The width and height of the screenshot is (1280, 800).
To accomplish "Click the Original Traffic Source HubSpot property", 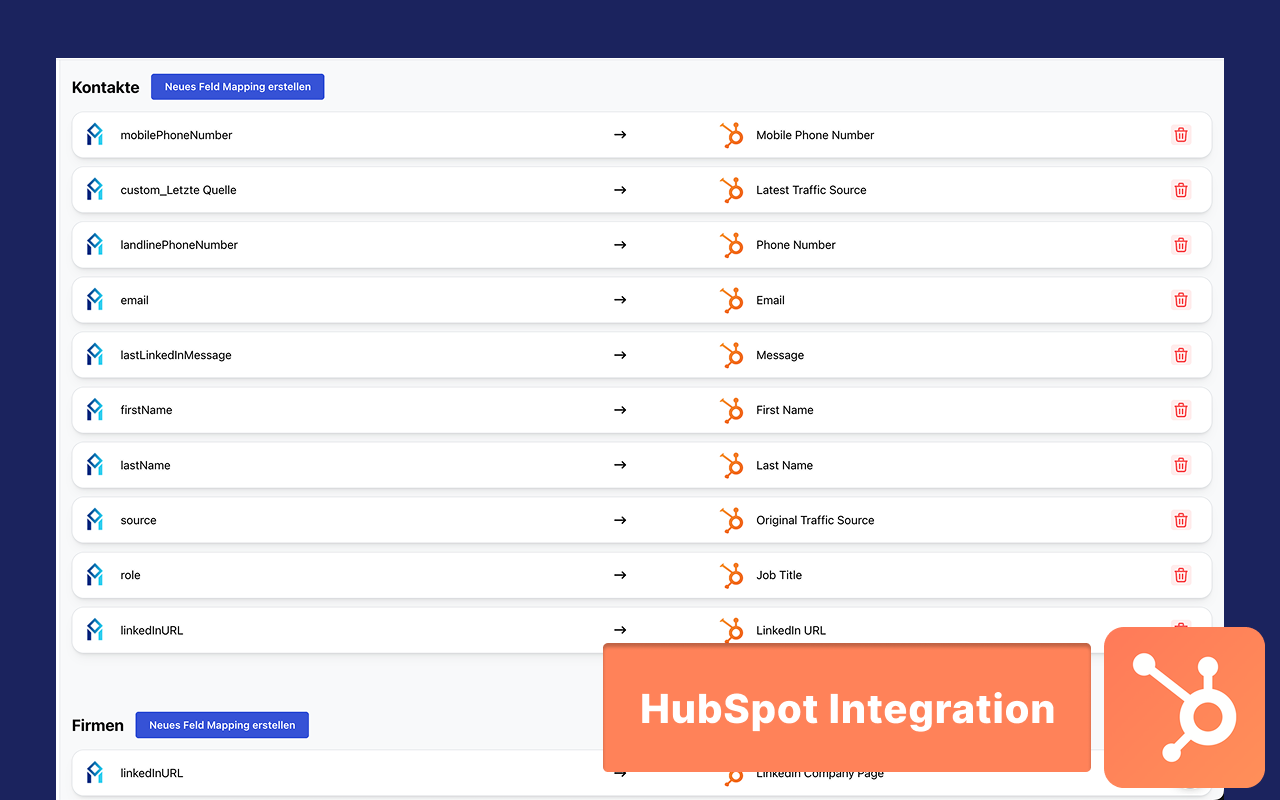I will [815, 520].
